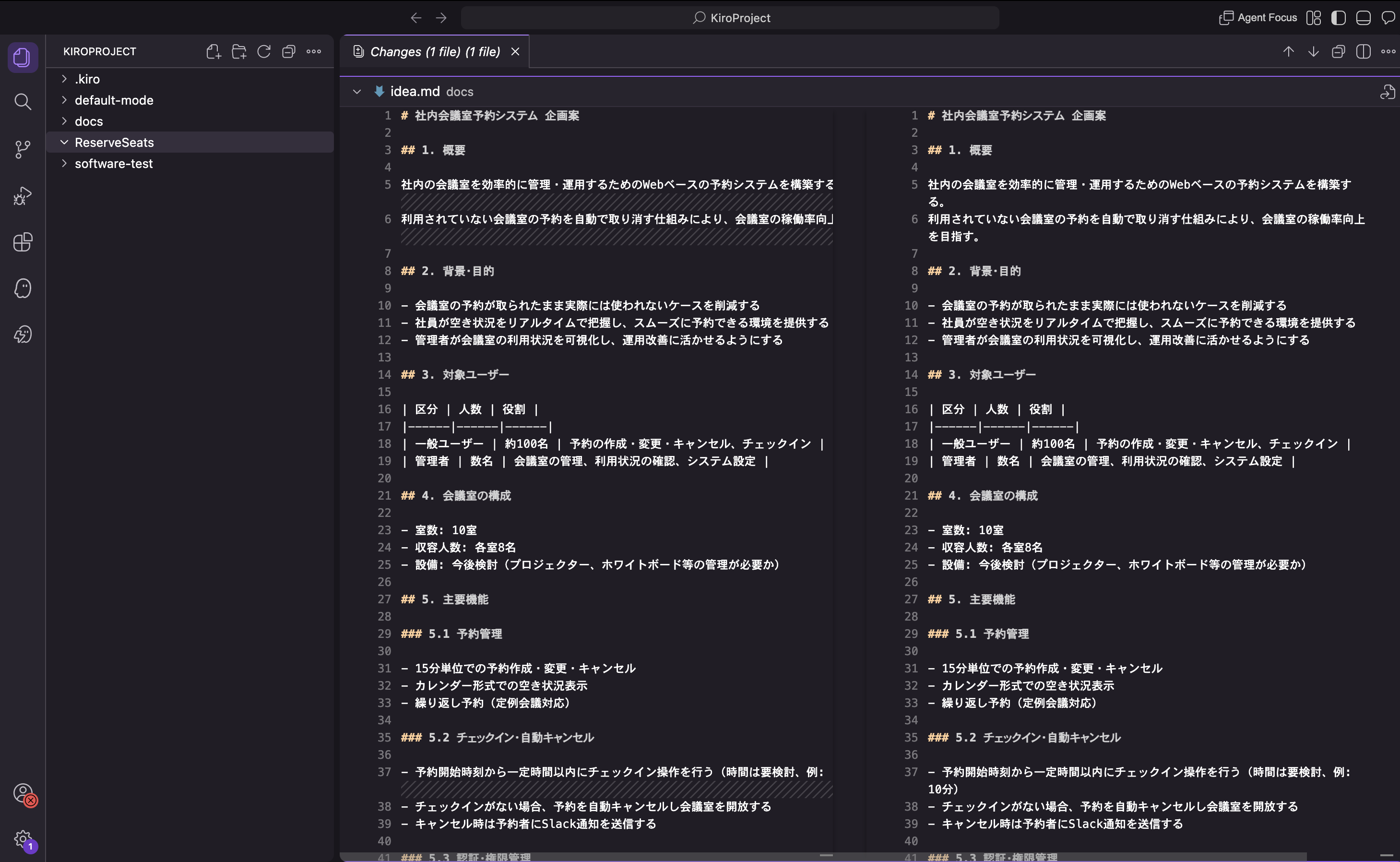The image size is (1400, 862).
Task: Open the Source Control view
Action: click(23, 149)
